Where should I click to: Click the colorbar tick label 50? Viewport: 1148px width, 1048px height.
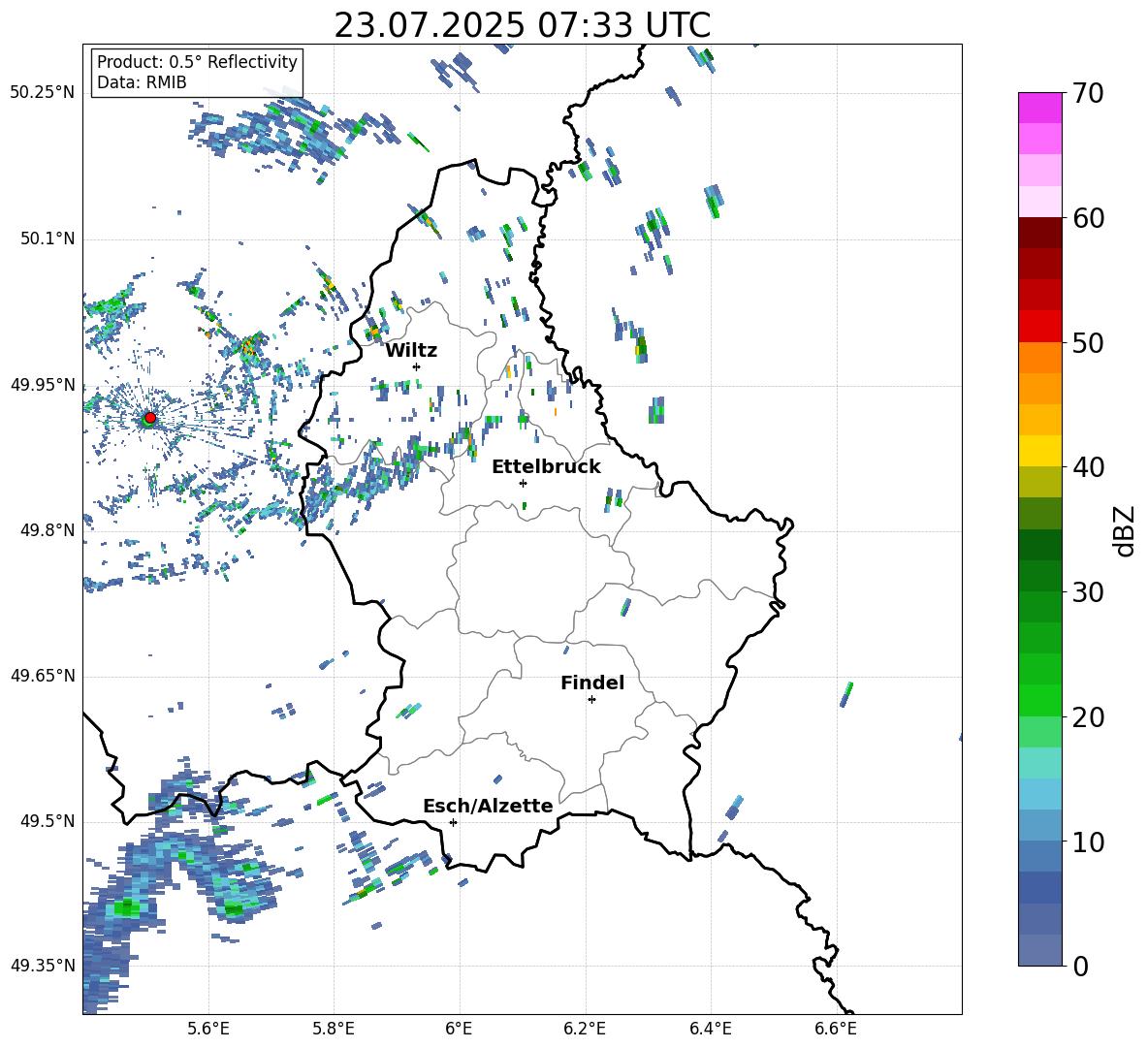pyautogui.click(x=1088, y=343)
